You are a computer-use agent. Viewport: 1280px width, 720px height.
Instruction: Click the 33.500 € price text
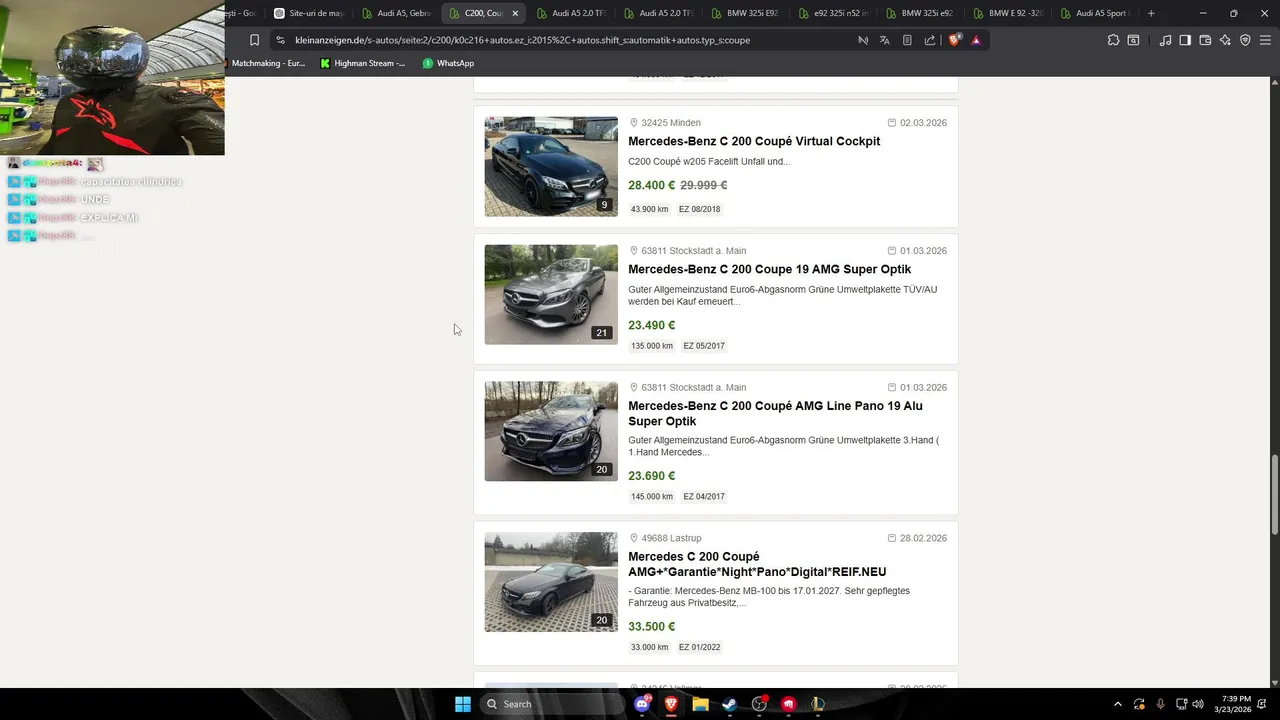point(651,627)
